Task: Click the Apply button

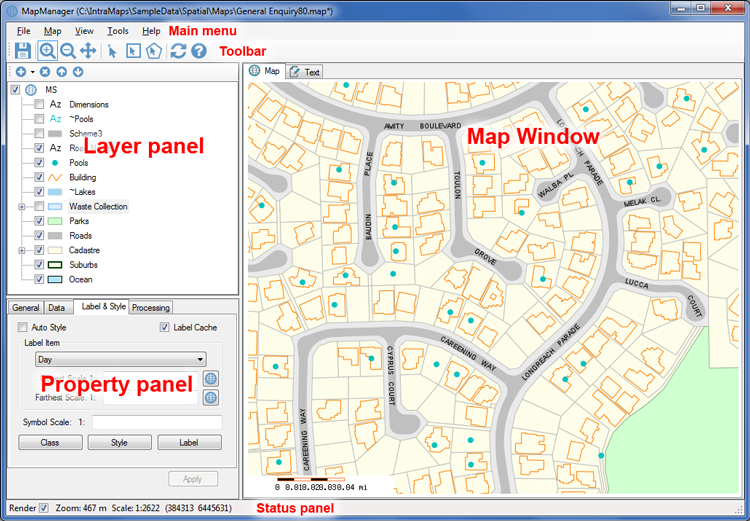Action: 193,479
